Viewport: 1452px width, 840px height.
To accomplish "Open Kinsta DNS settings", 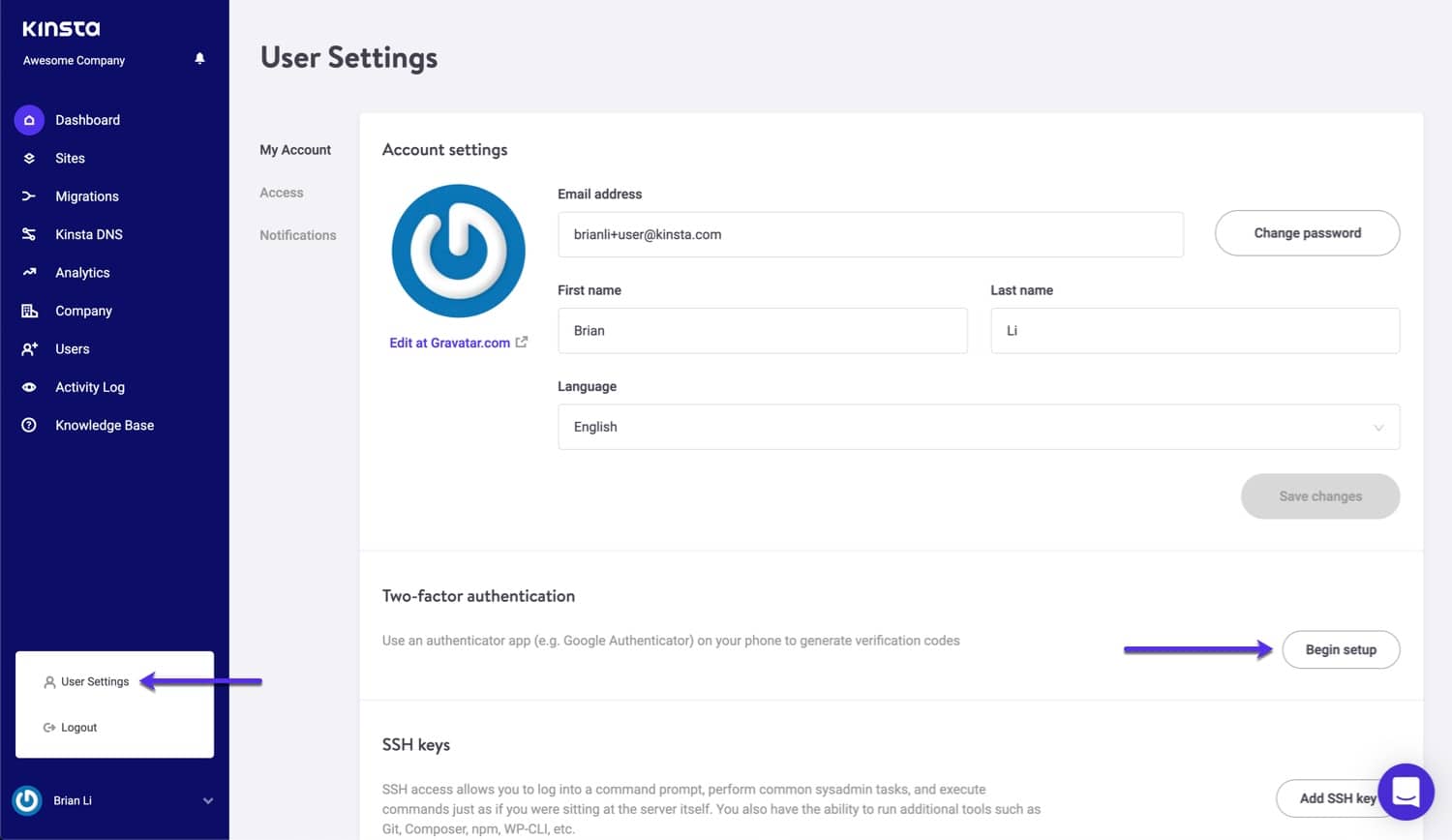I will click(x=89, y=234).
